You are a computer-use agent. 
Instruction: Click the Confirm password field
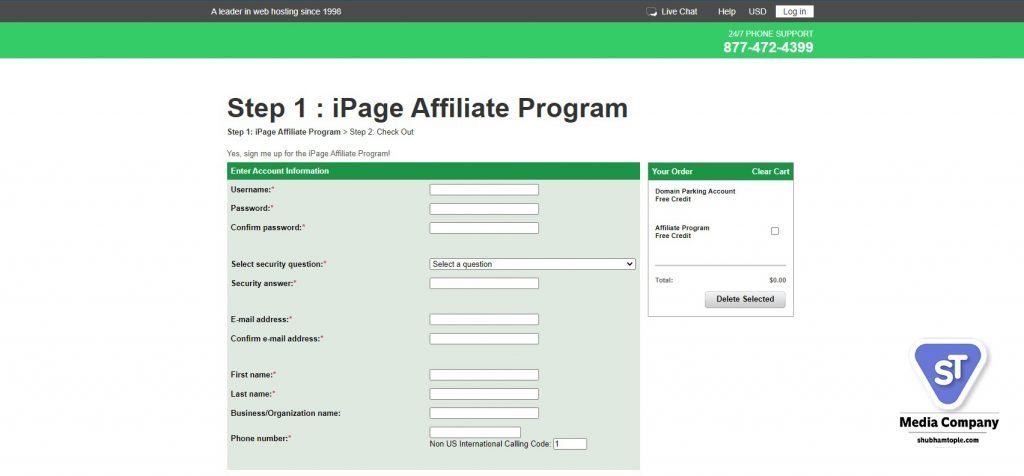484,228
